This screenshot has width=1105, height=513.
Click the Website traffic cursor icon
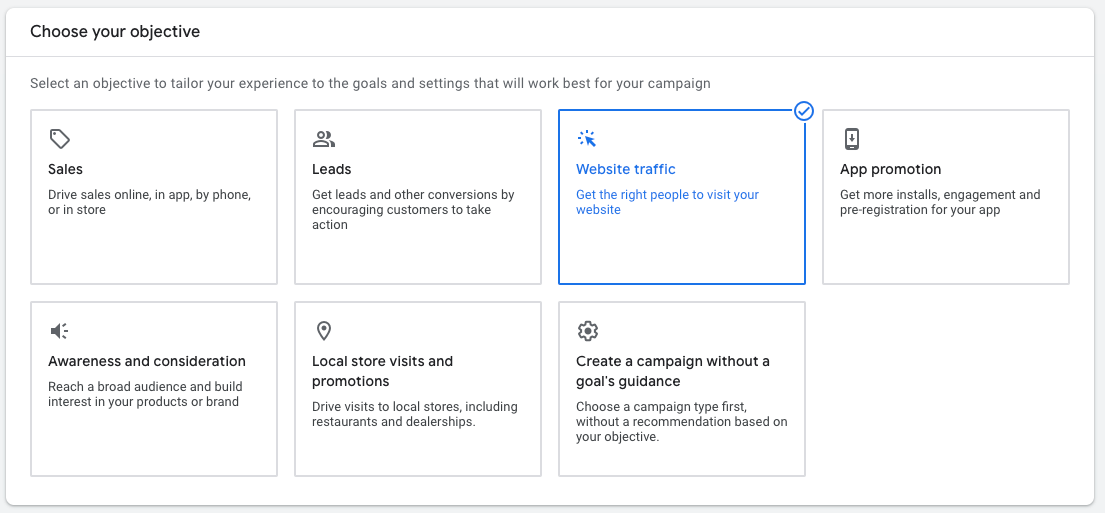coord(586,139)
